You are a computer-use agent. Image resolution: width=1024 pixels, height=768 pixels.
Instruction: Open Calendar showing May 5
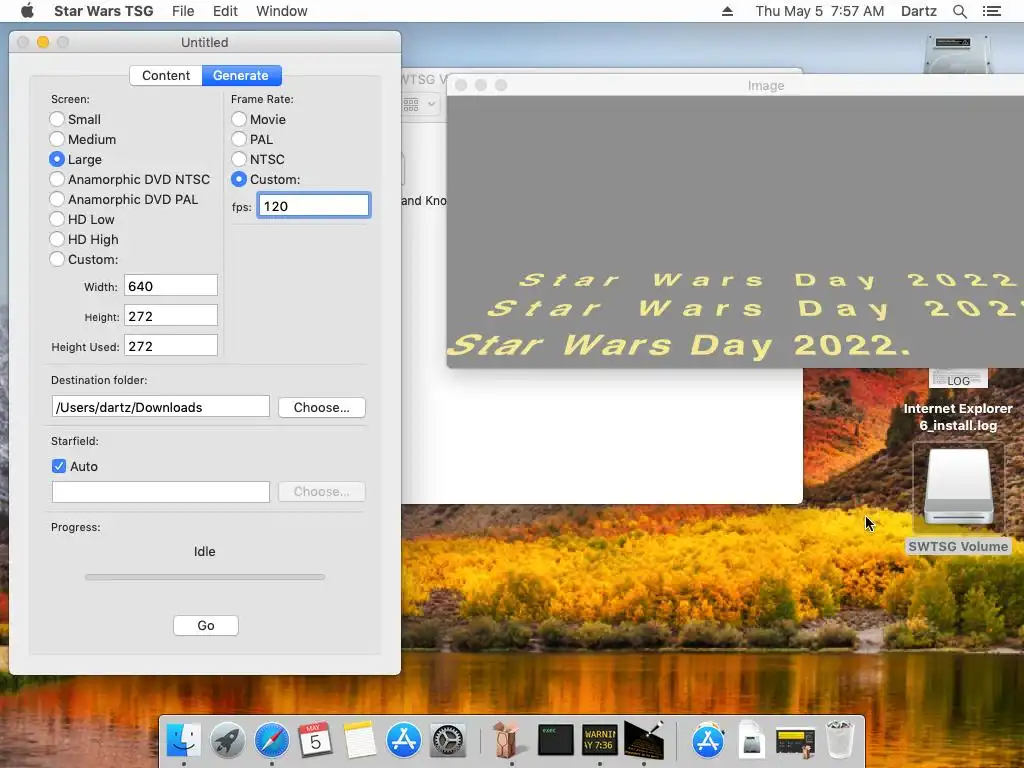315,741
